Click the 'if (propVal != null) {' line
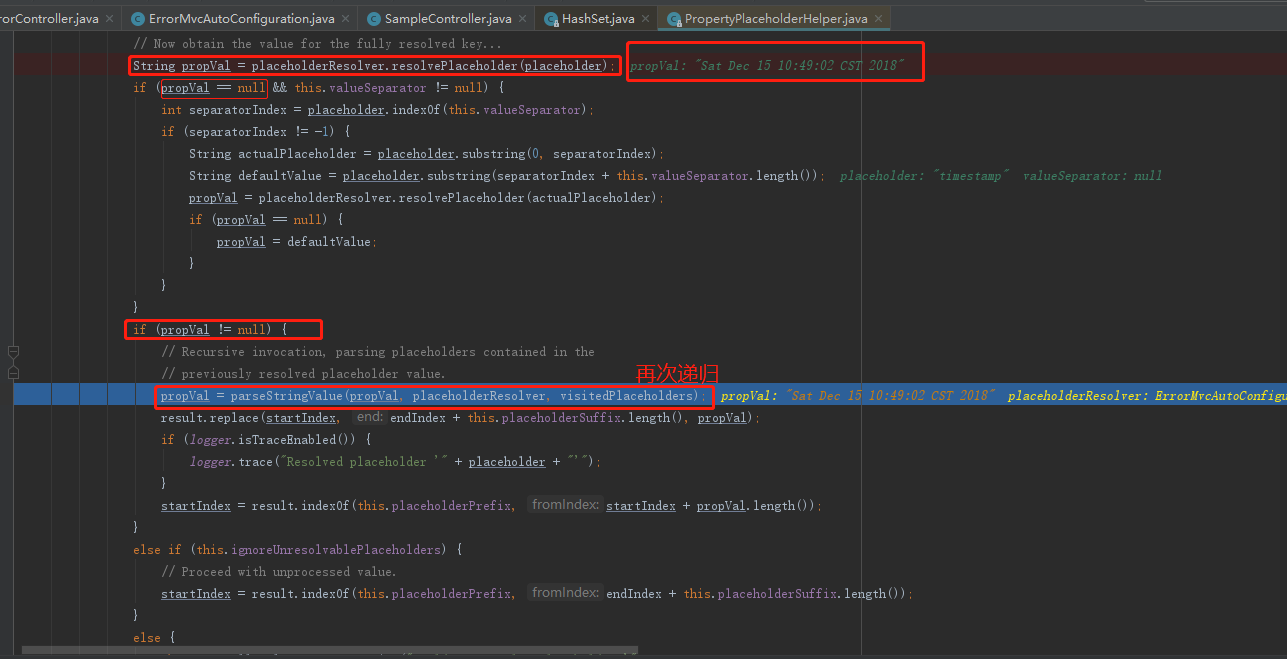The image size is (1287, 659). pos(210,330)
